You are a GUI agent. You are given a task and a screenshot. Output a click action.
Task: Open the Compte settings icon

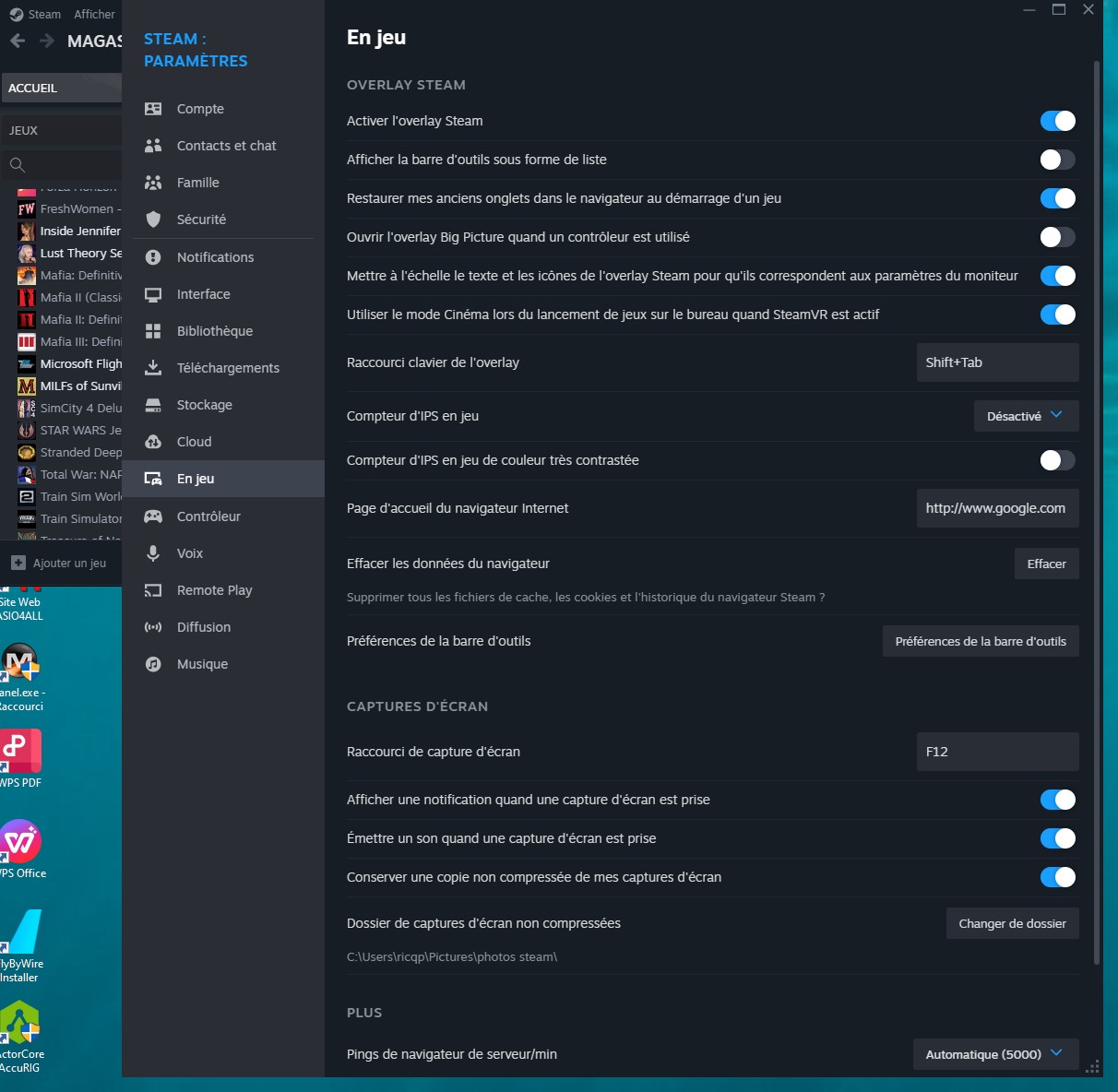(x=153, y=109)
